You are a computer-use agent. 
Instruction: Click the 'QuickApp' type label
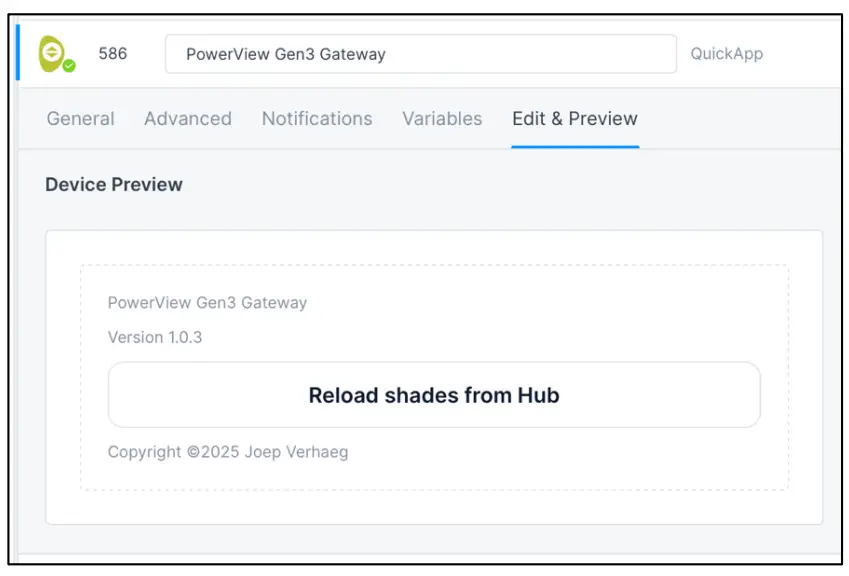tap(727, 54)
